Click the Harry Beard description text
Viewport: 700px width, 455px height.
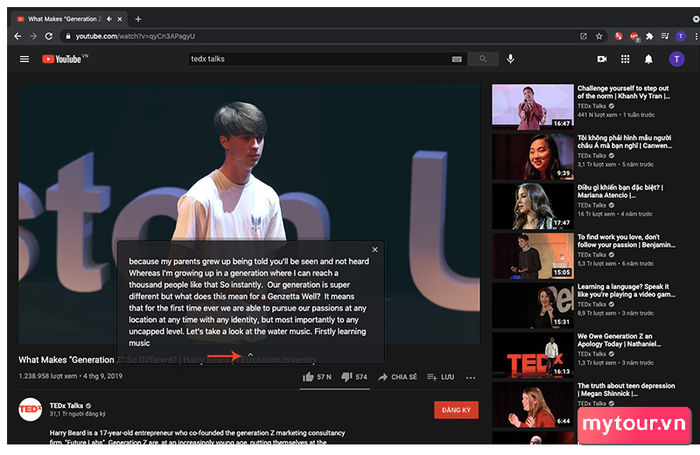197,437
